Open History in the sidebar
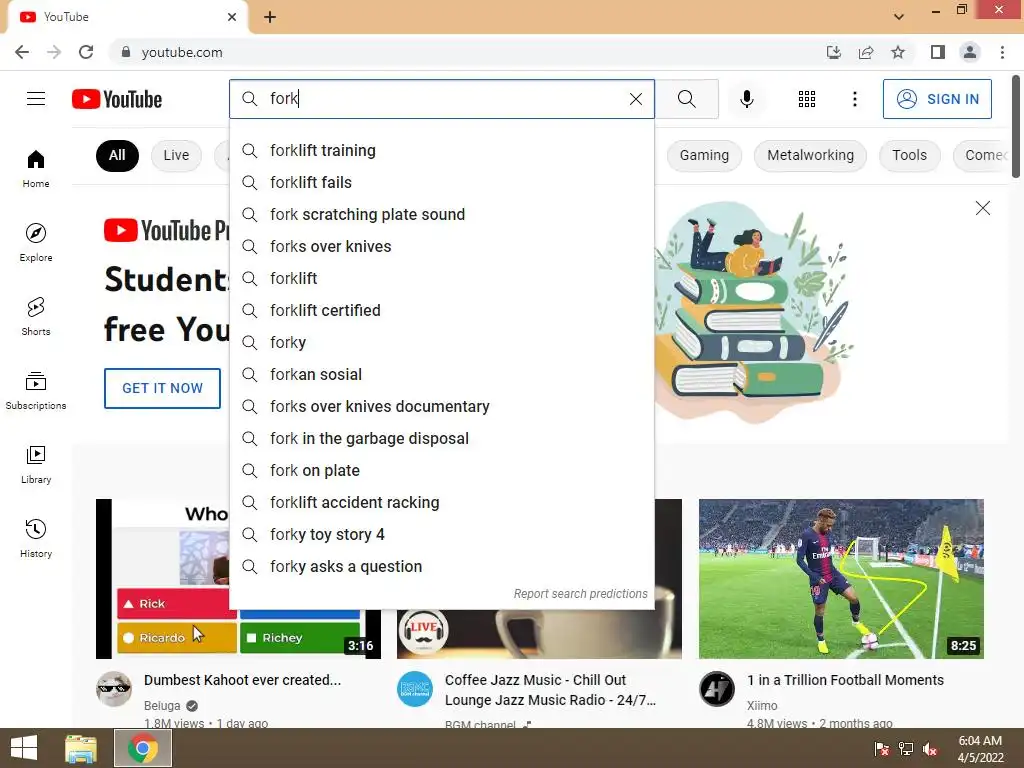Screen dimensions: 1024x768 point(36,538)
